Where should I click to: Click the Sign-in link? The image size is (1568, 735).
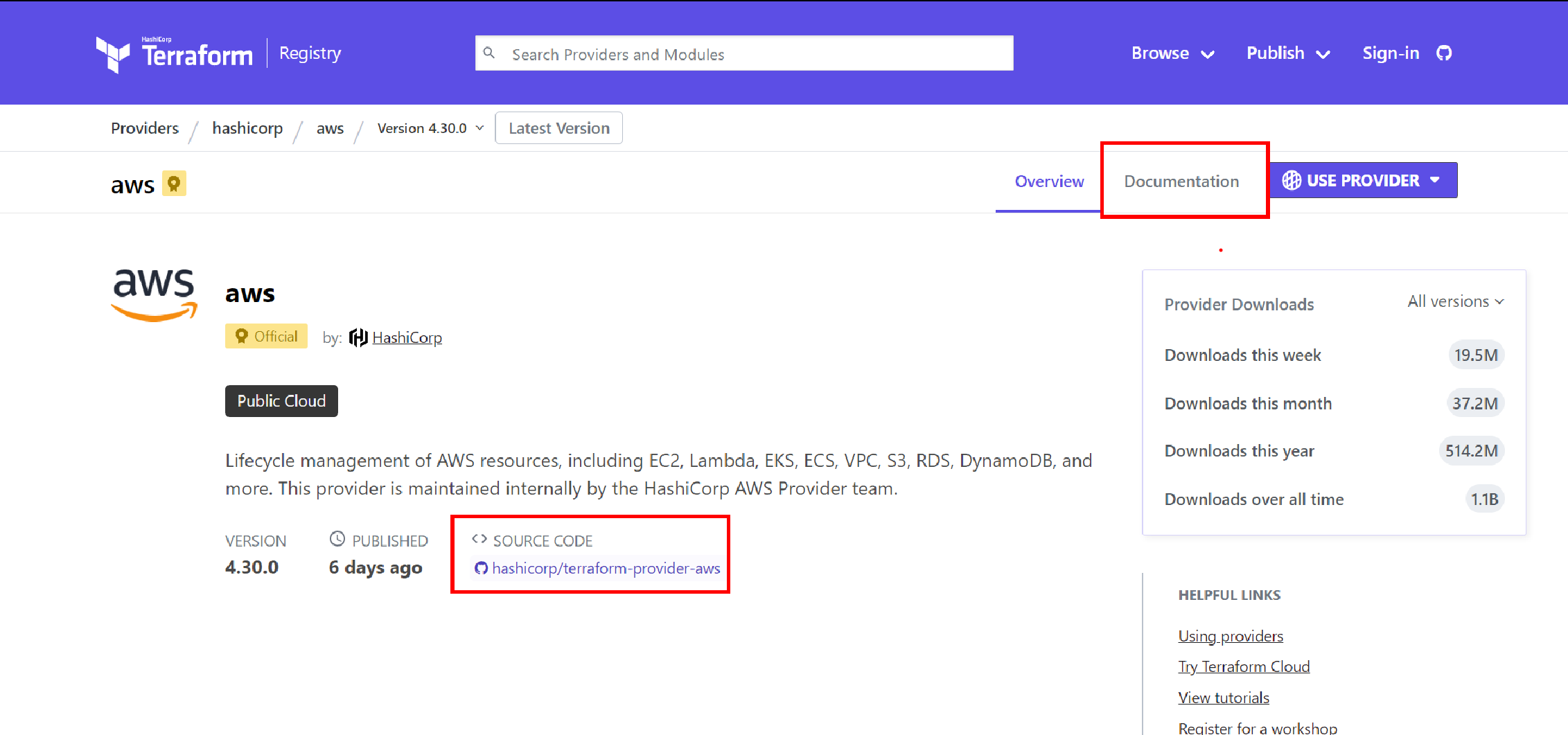[x=1391, y=53]
